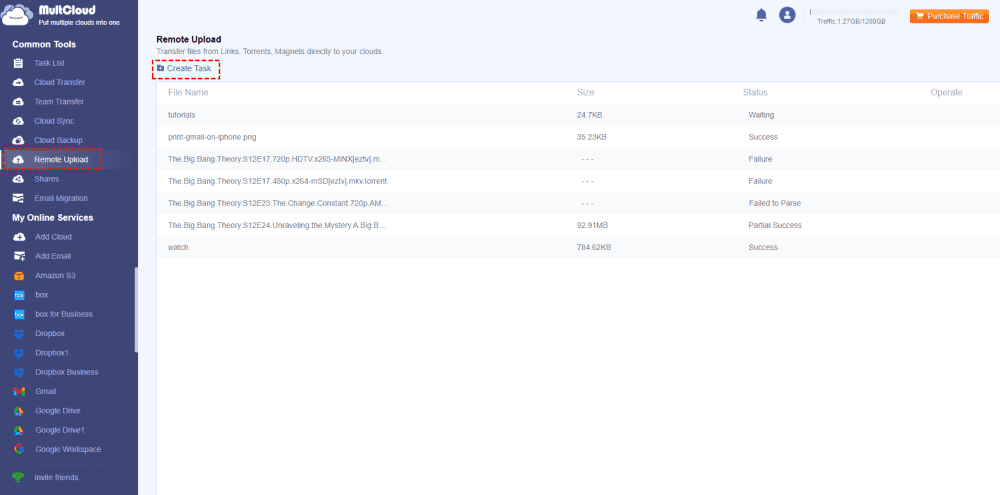Viewport: 1000px width, 495px height.
Task: Open Team Transfer page
Action: pyautogui.click(x=59, y=101)
